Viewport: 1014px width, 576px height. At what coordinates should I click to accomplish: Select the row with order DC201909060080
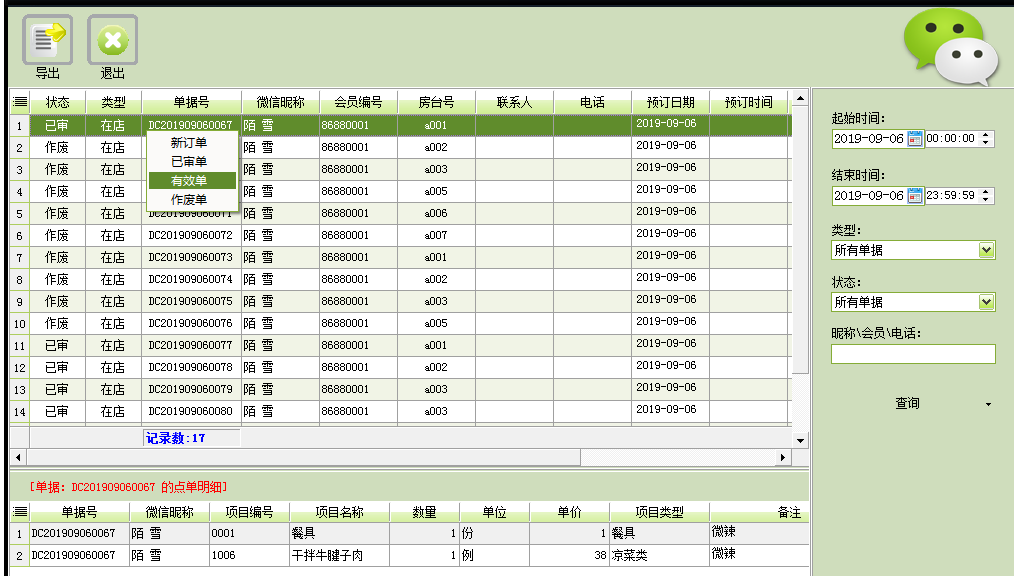click(x=190, y=411)
